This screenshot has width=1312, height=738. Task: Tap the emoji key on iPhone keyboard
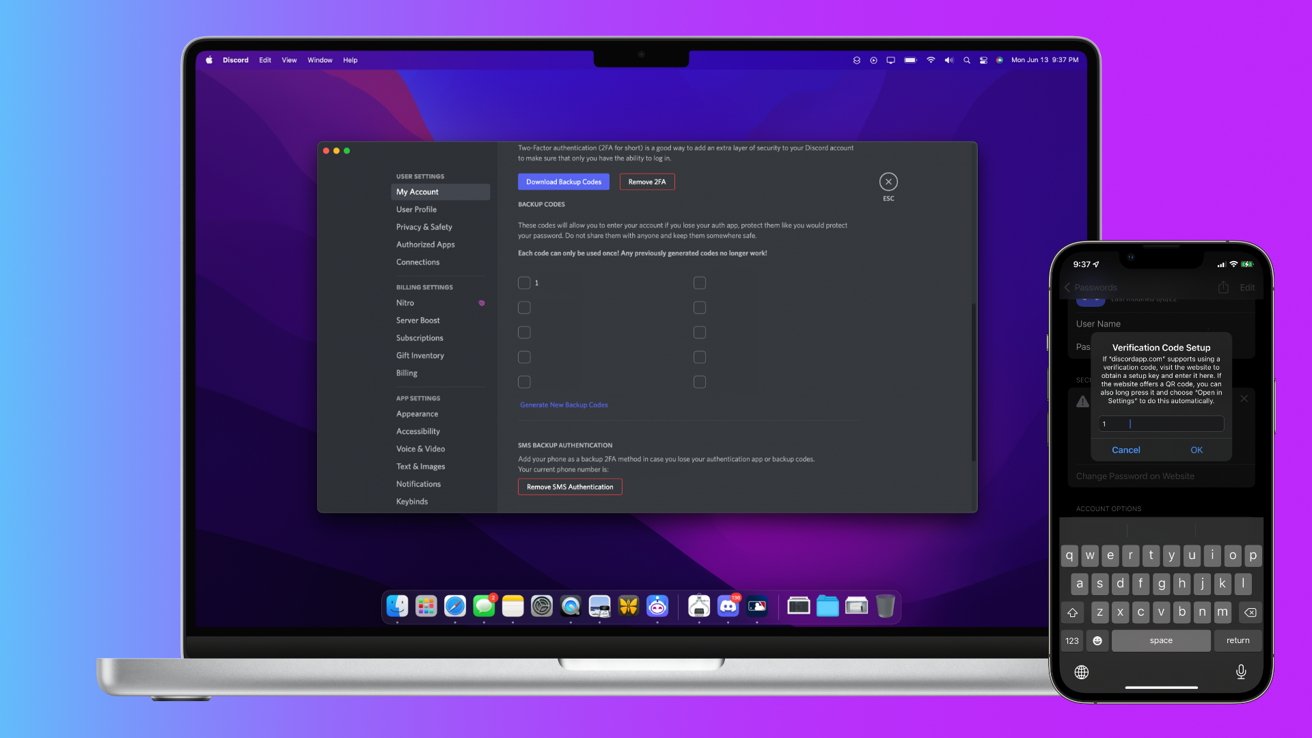click(x=1097, y=640)
